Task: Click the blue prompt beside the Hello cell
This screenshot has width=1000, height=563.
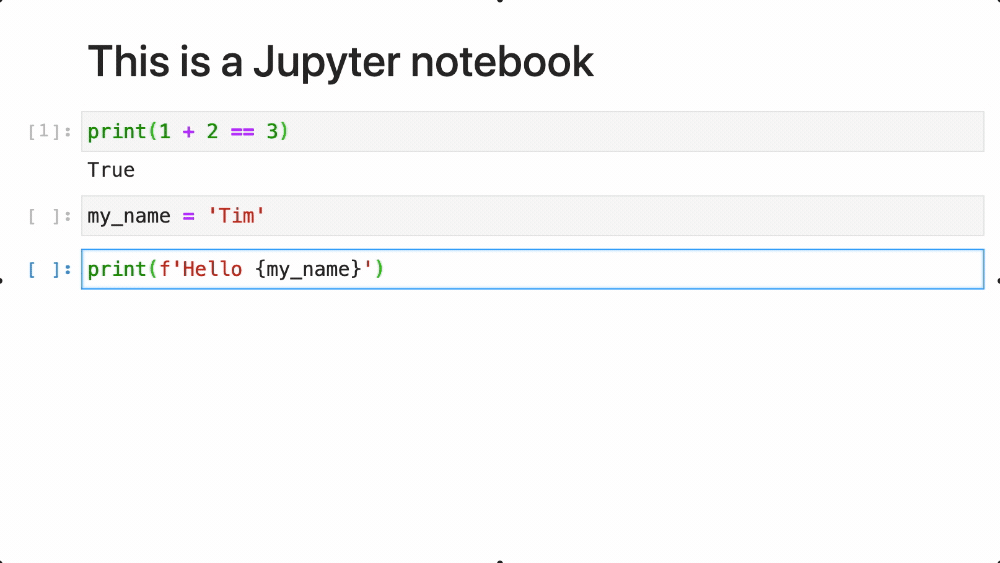Action: (50, 270)
